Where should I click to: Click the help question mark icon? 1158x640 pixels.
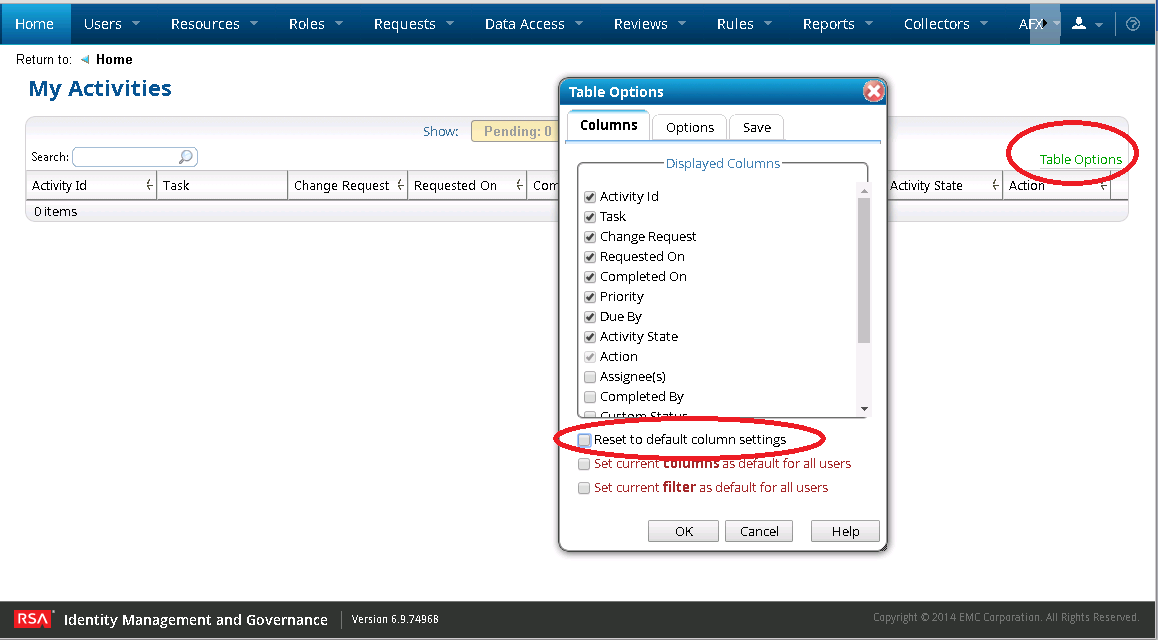[x=1133, y=24]
